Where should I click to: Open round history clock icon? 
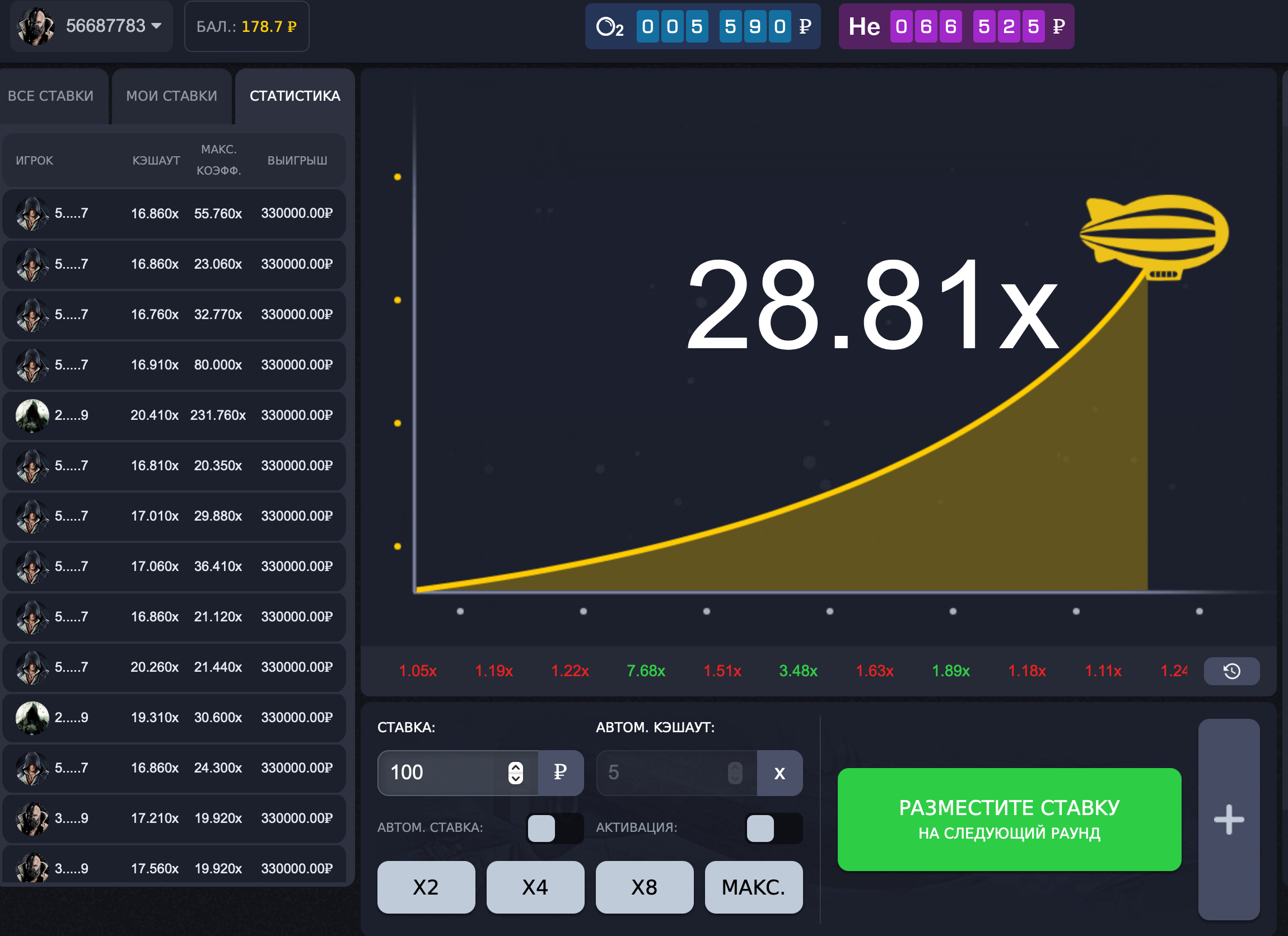coord(1231,671)
